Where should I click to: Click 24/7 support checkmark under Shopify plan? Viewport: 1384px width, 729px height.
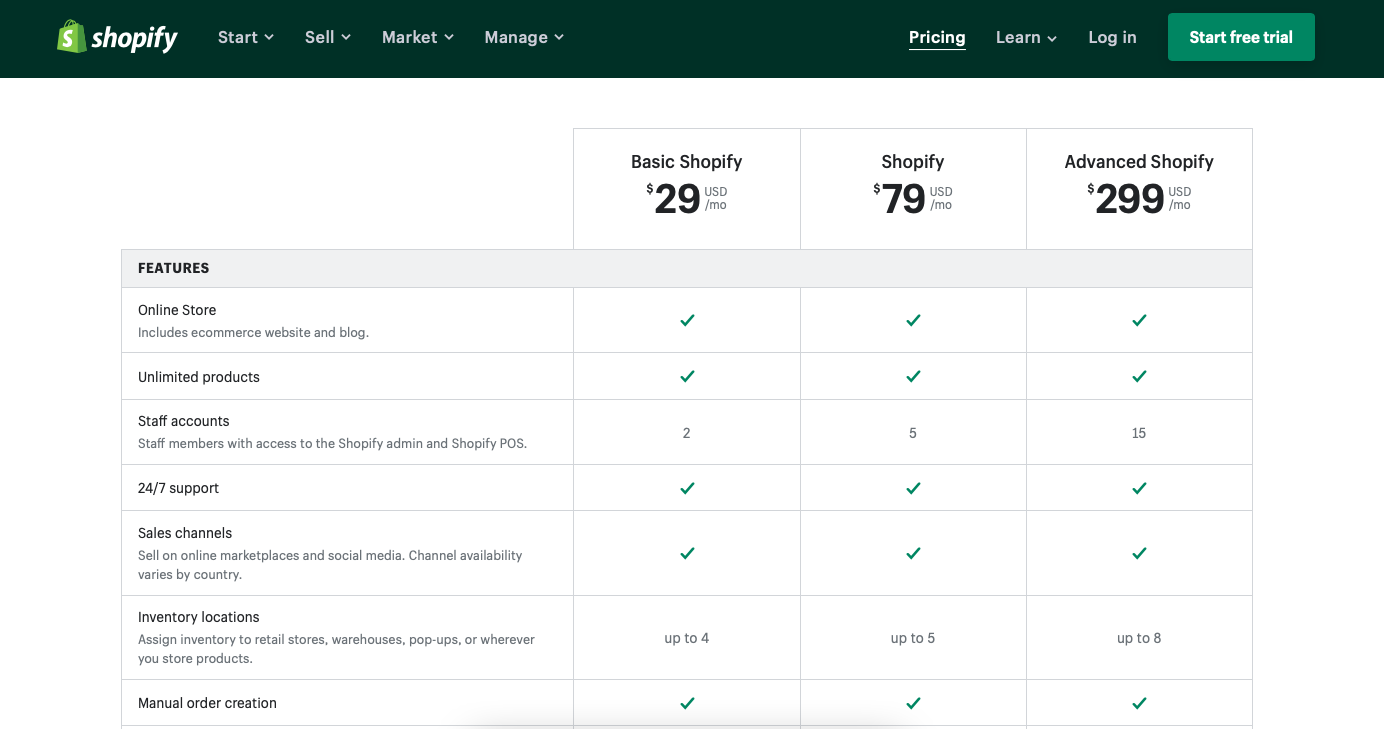pos(913,488)
